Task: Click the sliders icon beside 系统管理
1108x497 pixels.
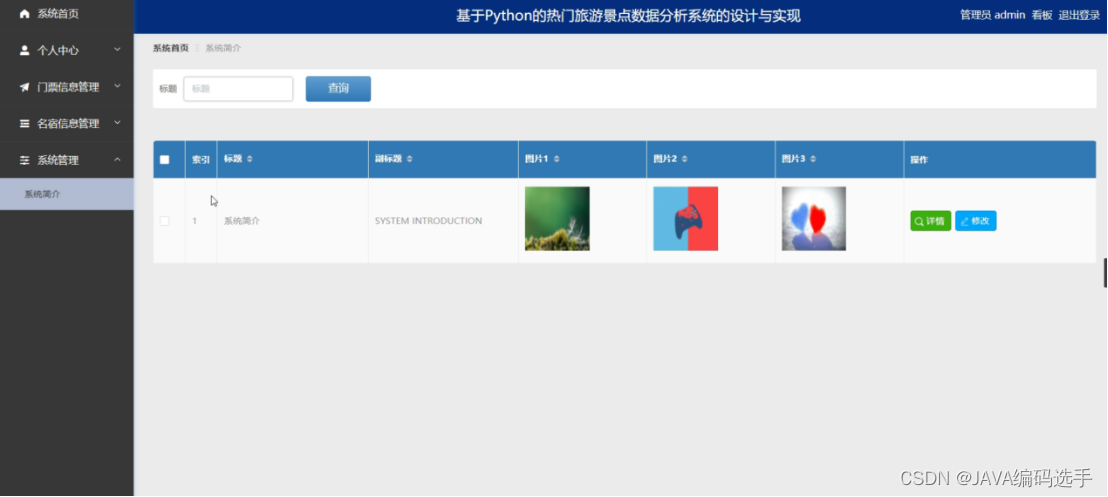Action: click(x=25, y=160)
